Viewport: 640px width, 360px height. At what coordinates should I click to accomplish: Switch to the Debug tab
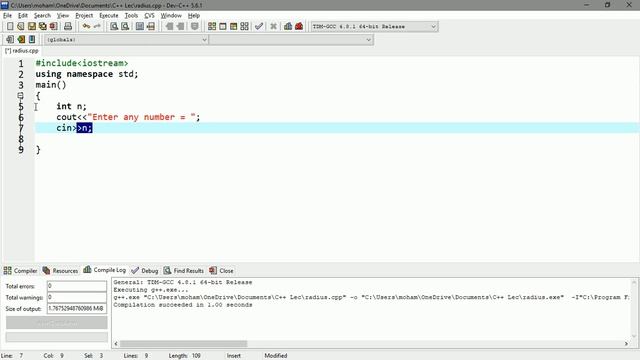pyautogui.click(x=145, y=271)
